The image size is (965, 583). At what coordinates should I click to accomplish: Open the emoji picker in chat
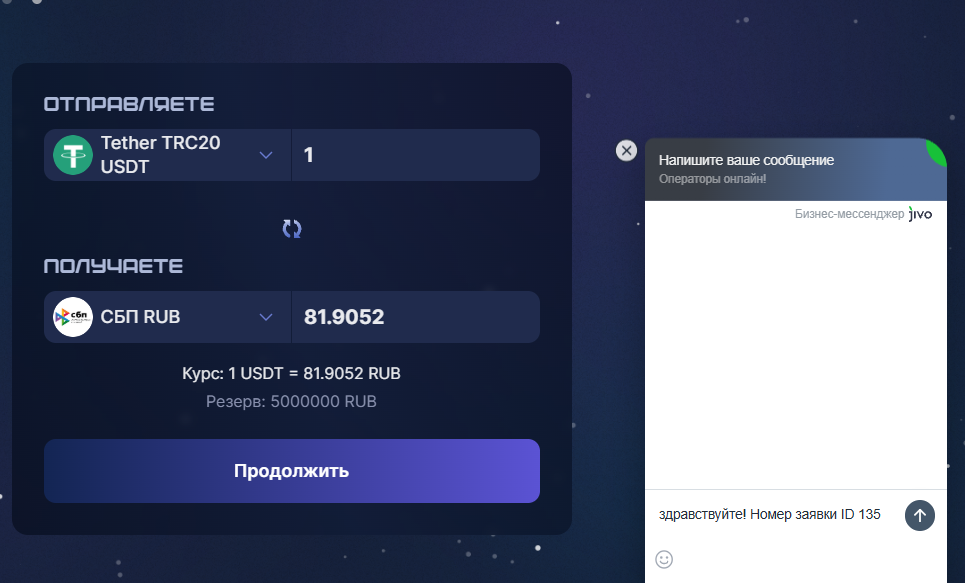click(x=664, y=559)
